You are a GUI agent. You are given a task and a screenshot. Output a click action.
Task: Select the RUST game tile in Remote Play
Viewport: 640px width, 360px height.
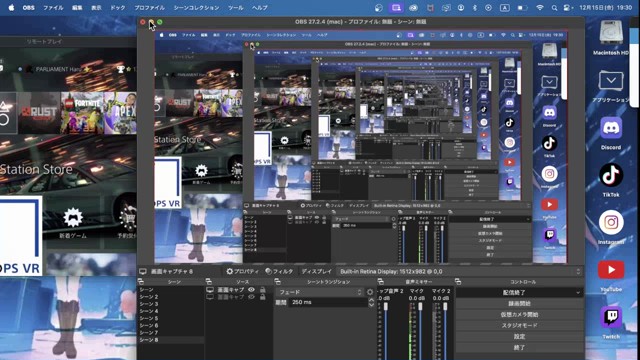pos(39,113)
